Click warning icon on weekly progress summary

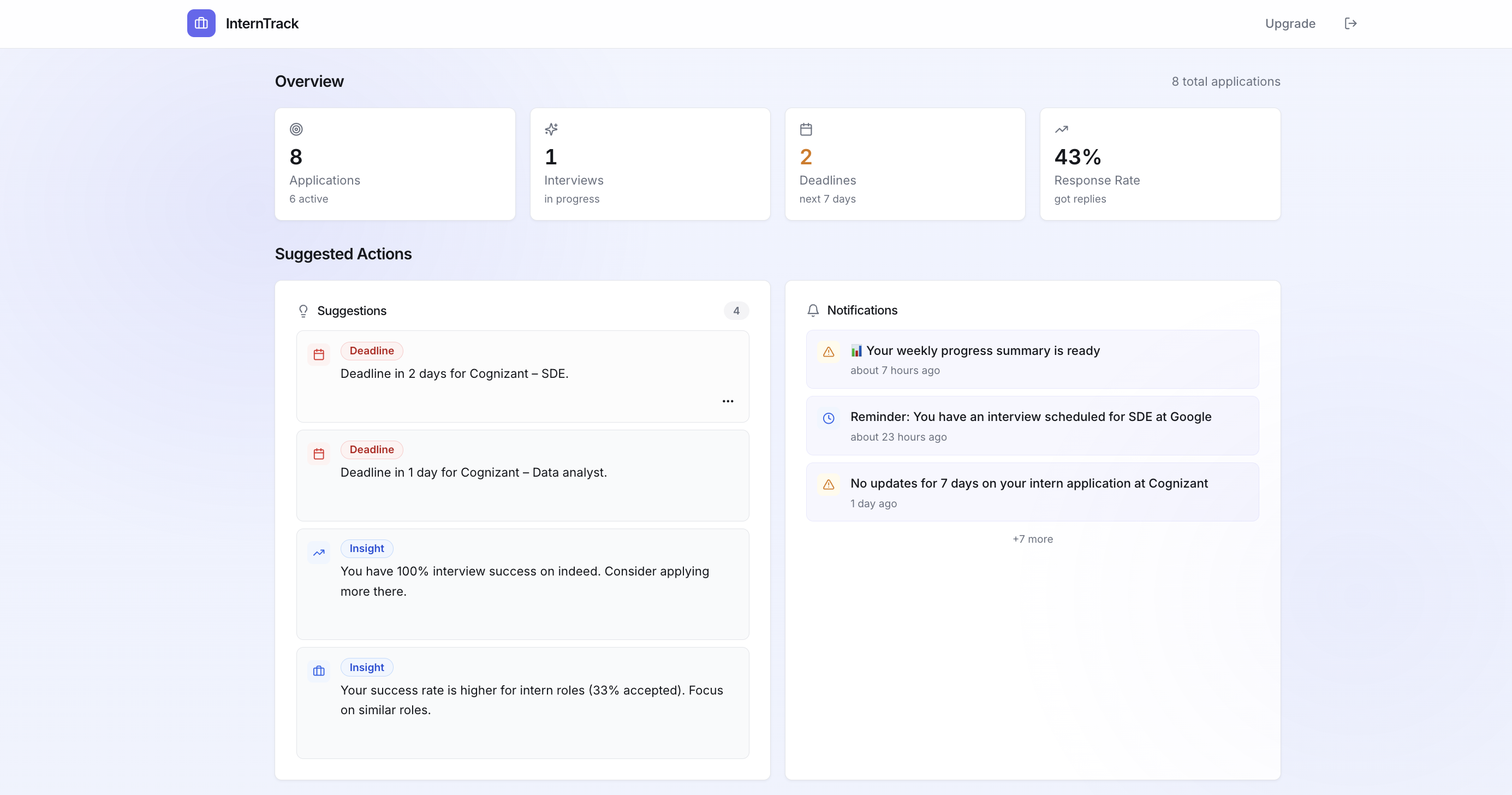[x=828, y=352]
